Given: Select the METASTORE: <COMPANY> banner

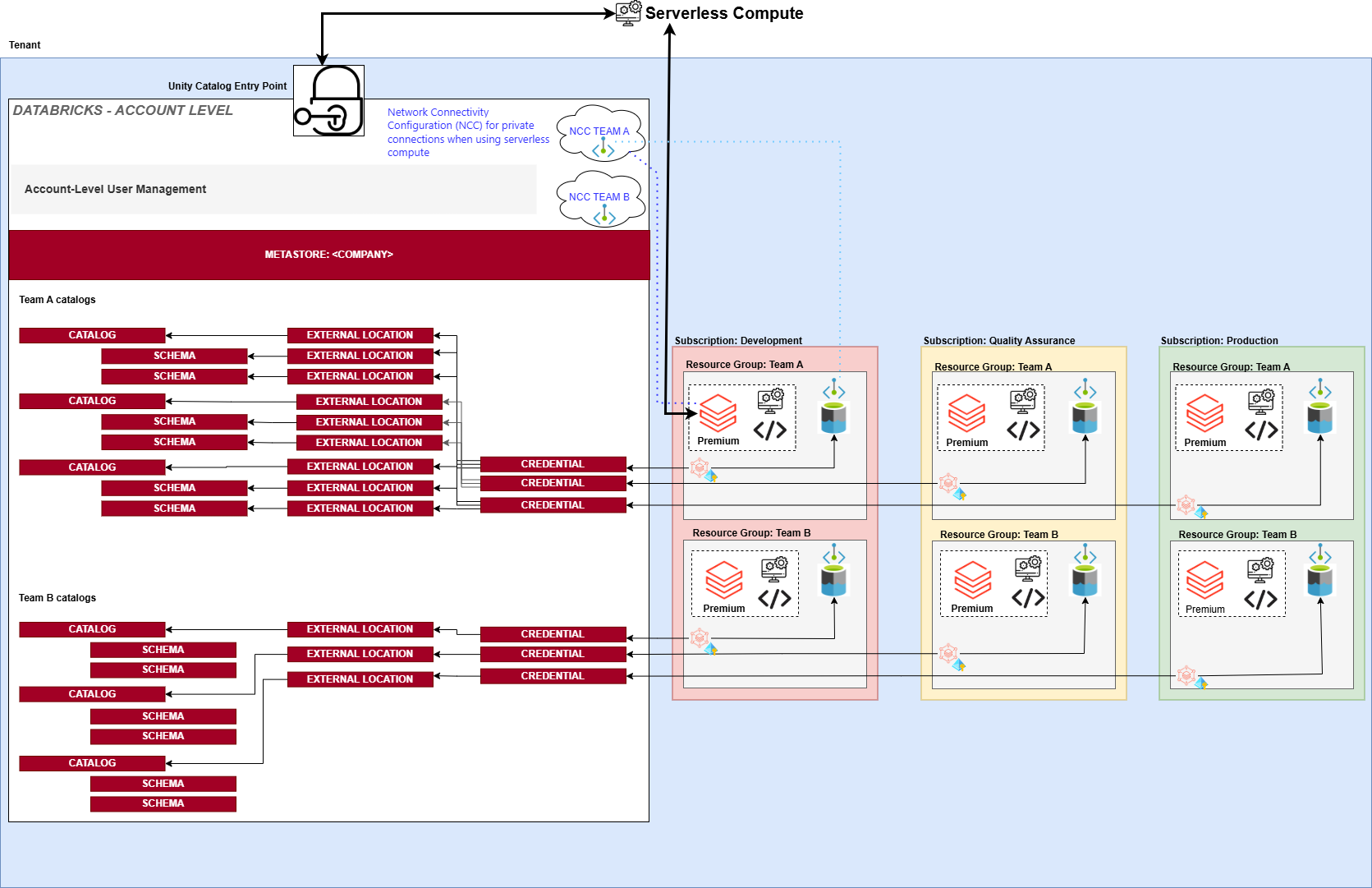Looking at the screenshot, I should (x=328, y=255).
